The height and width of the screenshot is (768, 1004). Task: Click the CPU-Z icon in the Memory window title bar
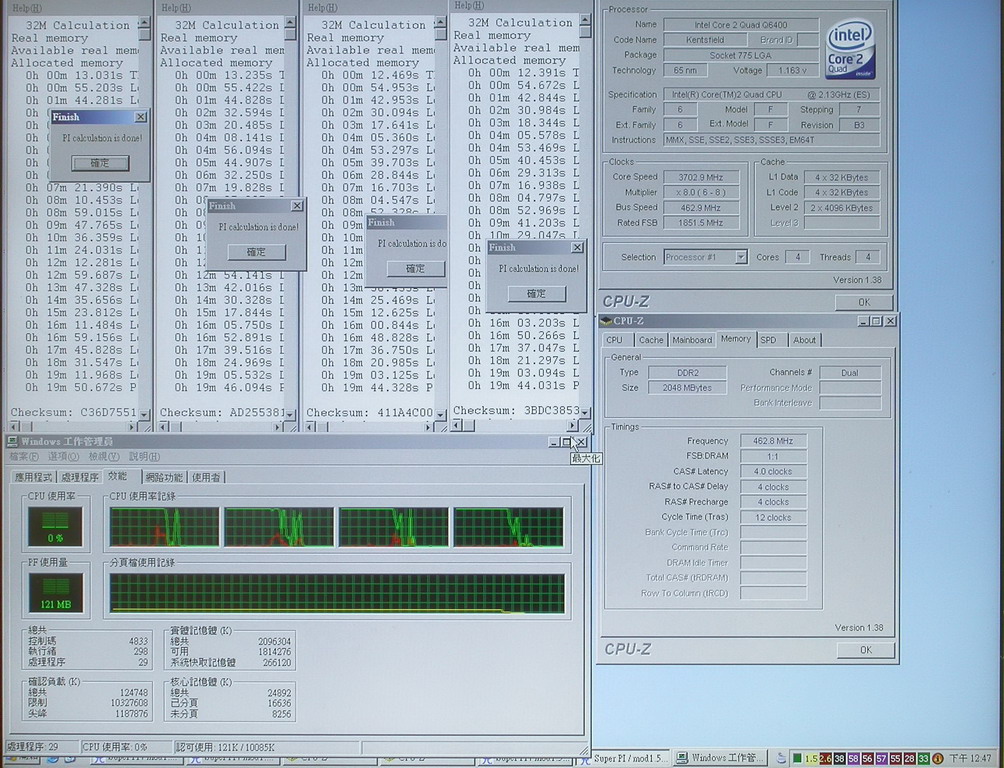click(x=606, y=321)
